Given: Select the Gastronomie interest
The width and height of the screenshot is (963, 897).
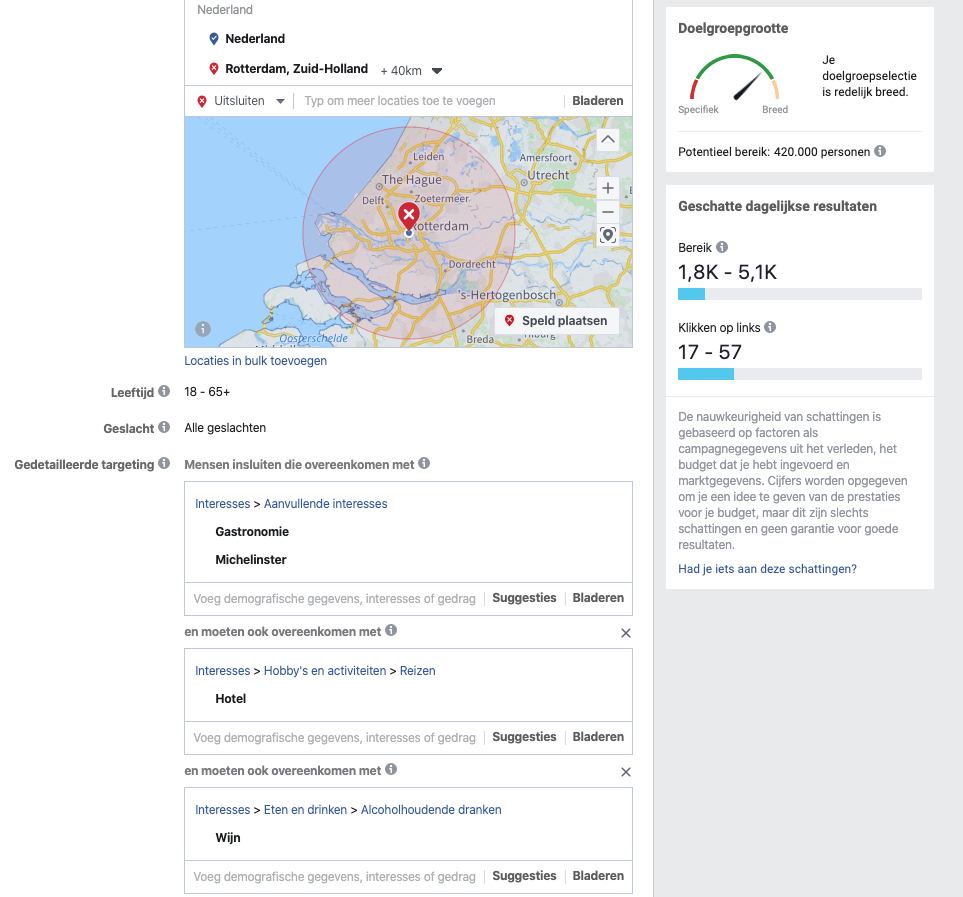Looking at the screenshot, I should (252, 532).
